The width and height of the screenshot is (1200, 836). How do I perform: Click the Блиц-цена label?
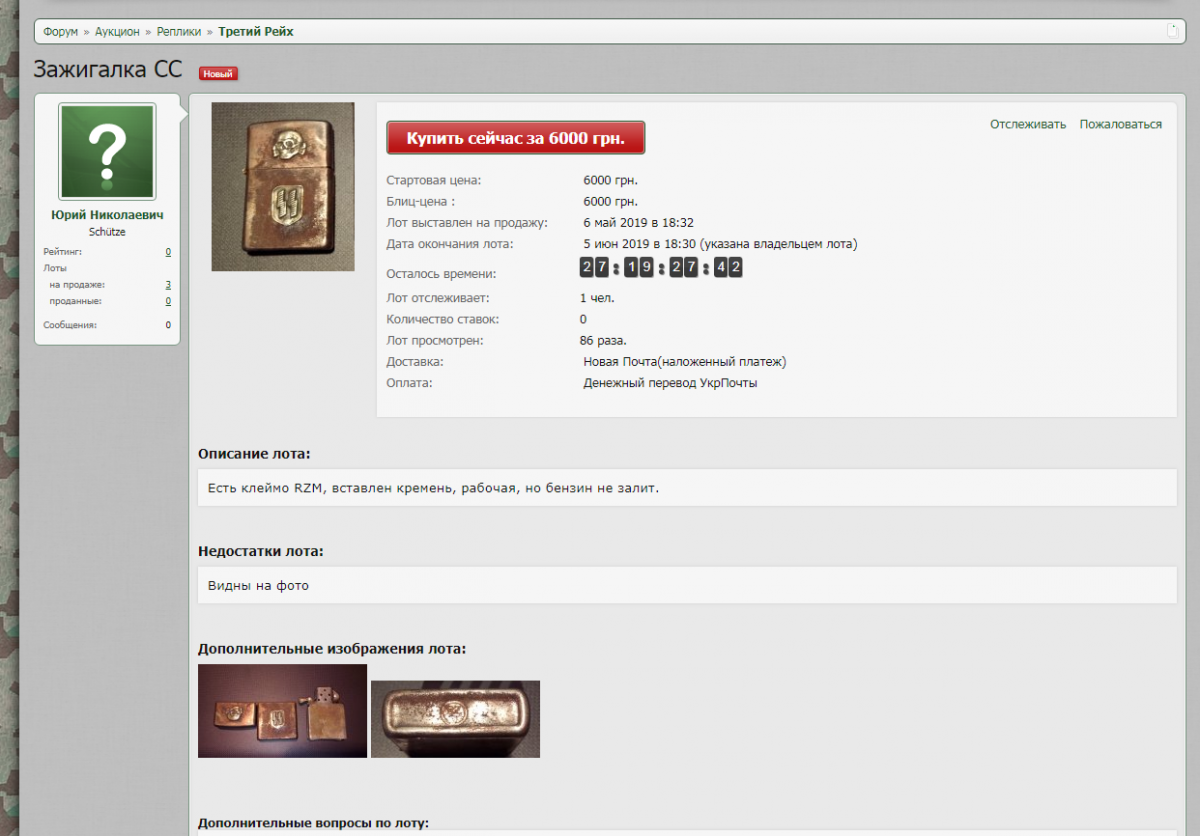tap(421, 202)
